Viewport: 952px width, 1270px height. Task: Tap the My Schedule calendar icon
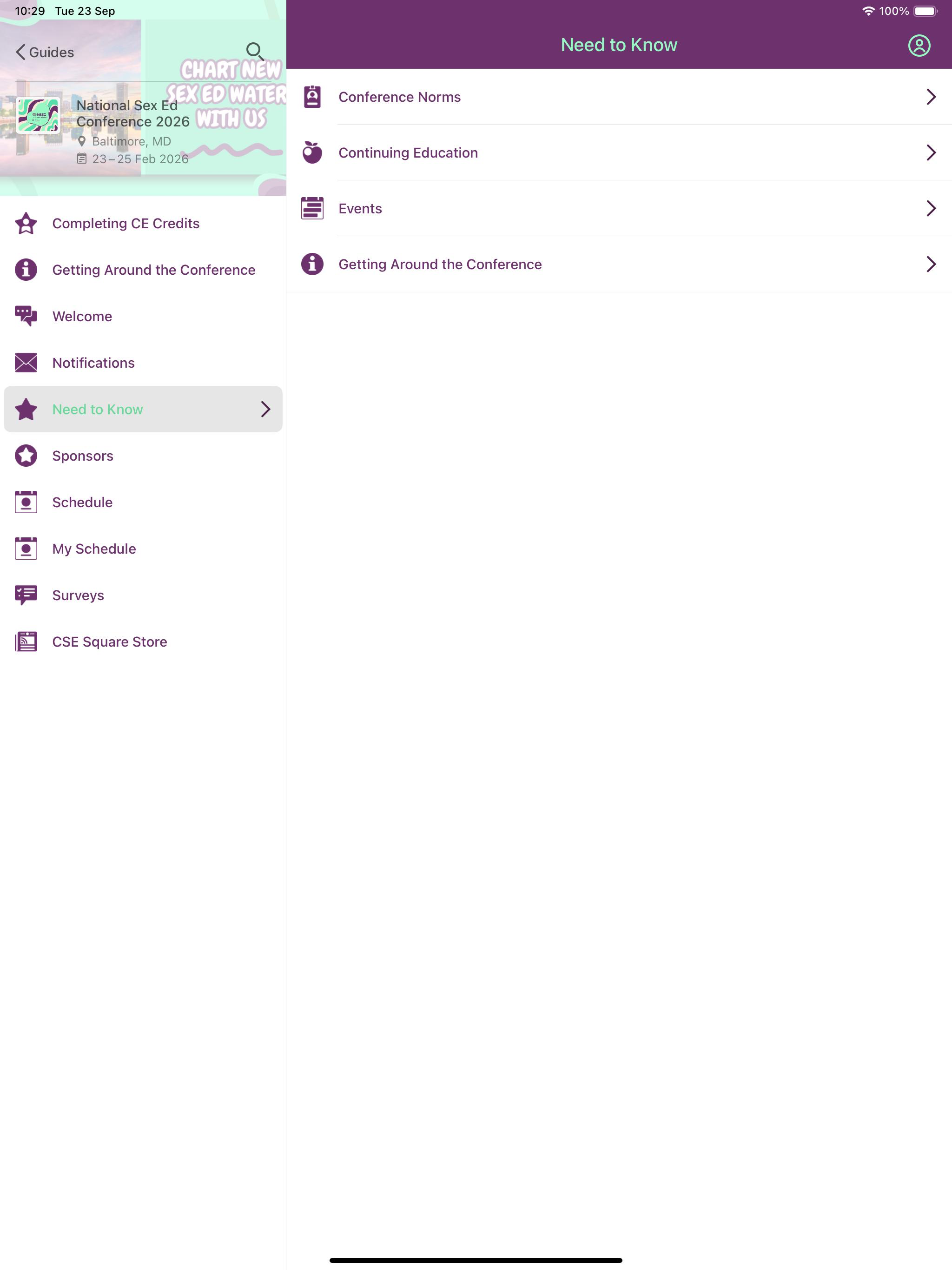pos(26,549)
